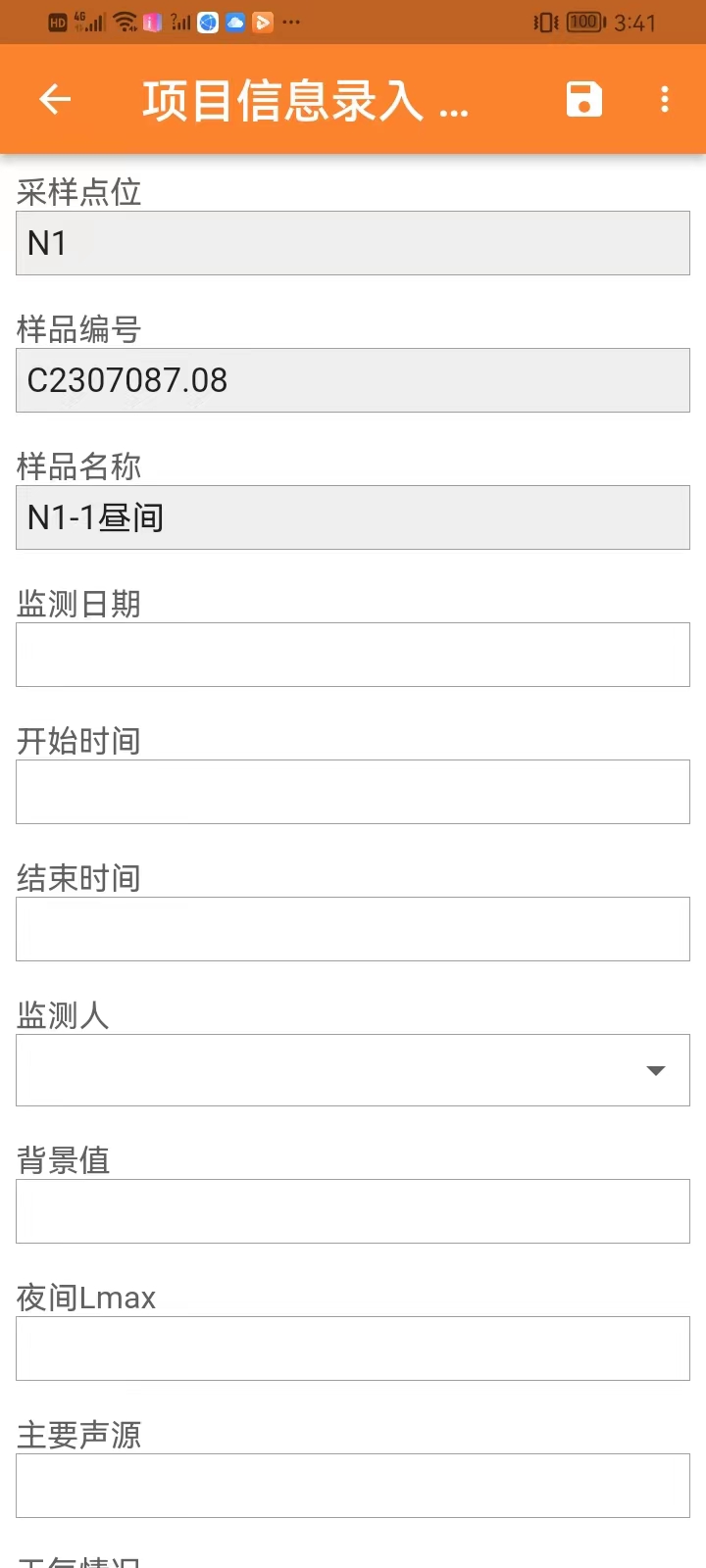Click the 夜间Lmax input field
Screen dimensions: 706x1568
point(353,1348)
